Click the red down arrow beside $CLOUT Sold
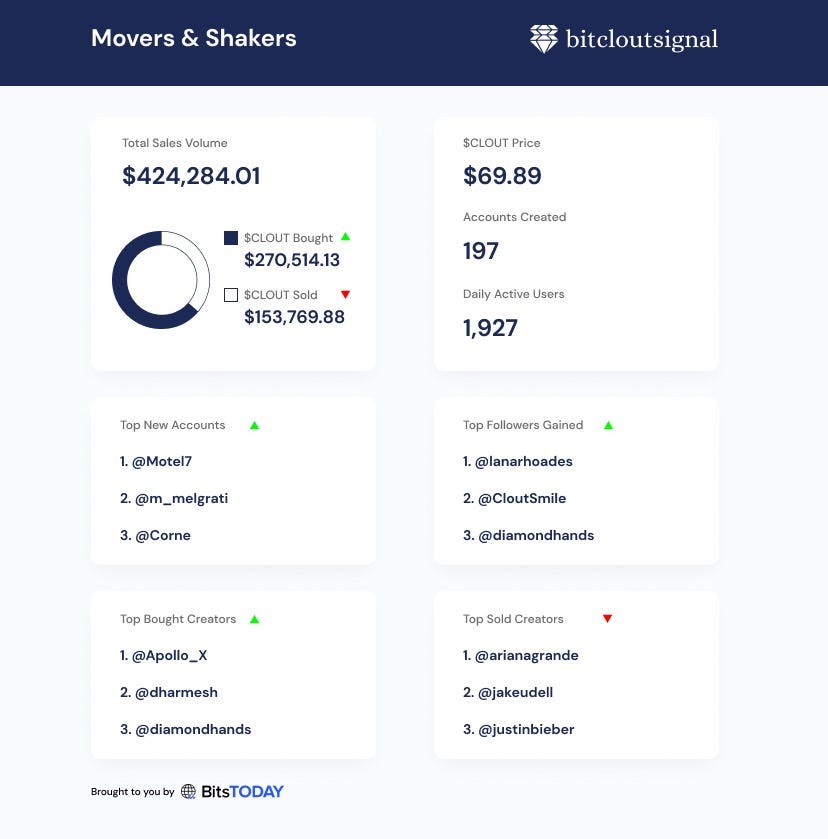Screen dimensions: 828x839 [346, 294]
